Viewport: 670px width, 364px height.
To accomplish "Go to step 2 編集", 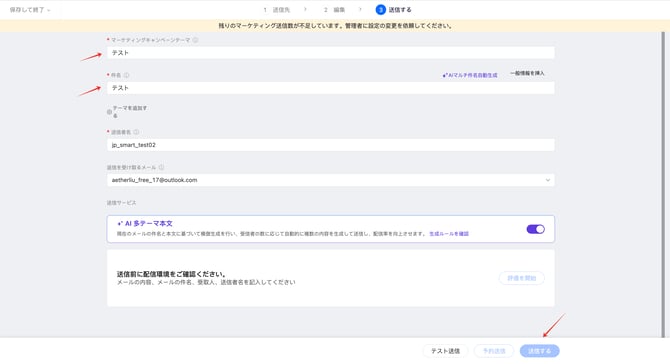I will click(x=334, y=10).
